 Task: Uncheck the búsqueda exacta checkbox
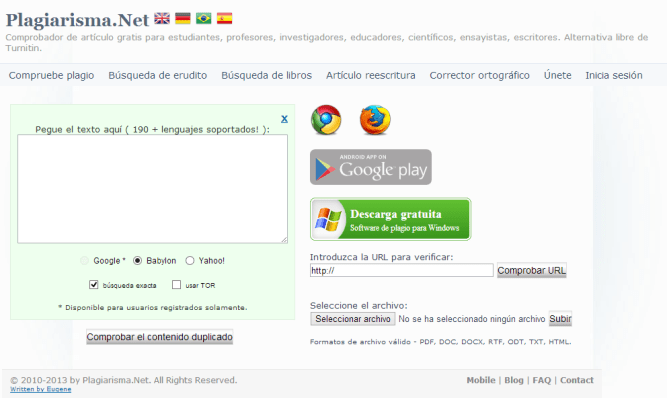pos(94,284)
